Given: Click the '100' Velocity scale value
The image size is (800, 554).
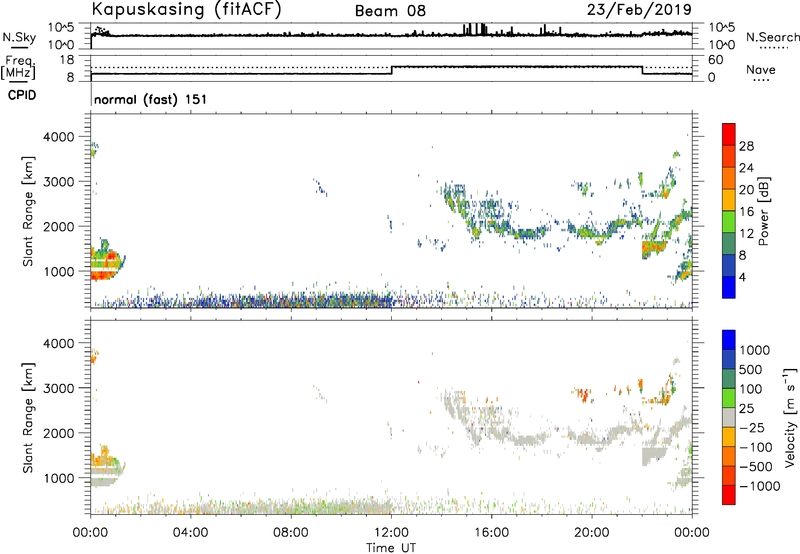Looking at the screenshot, I should coord(751,389).
